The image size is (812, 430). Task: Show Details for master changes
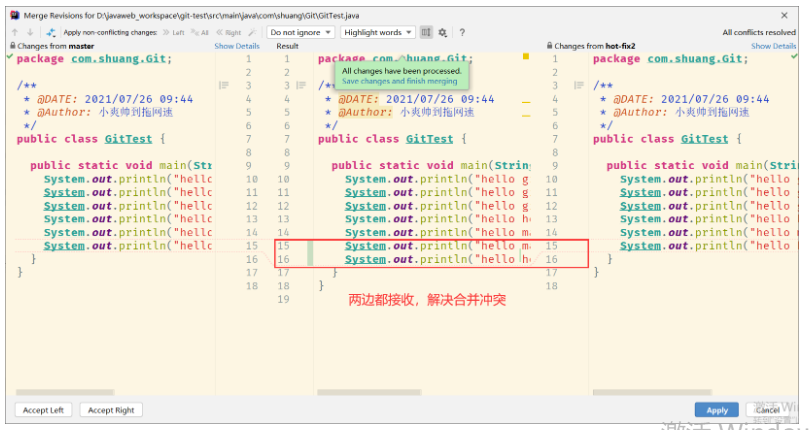click(237, 46)
